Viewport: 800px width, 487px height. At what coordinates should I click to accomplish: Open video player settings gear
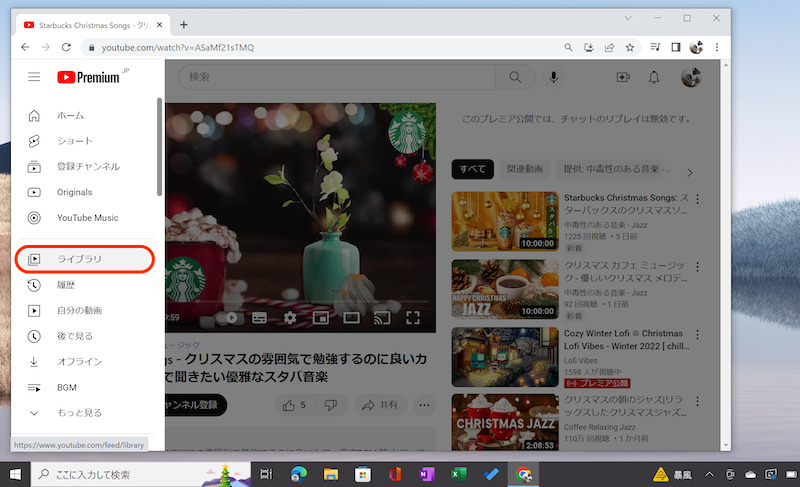coord(290,318)
